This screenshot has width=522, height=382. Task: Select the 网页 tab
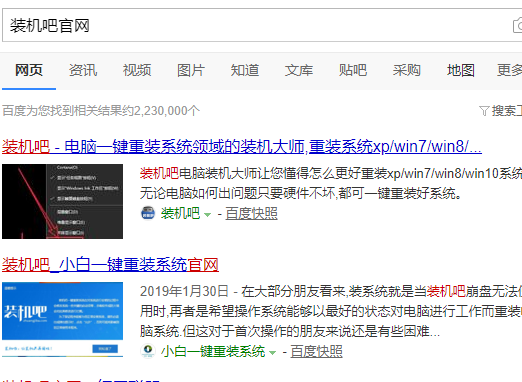pos(29,70)
